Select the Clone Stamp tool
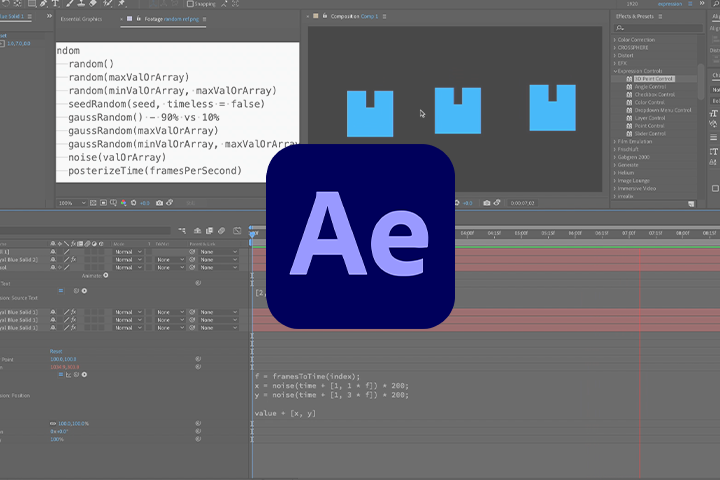The image size is (720, 480). click(x=81, y=3)
